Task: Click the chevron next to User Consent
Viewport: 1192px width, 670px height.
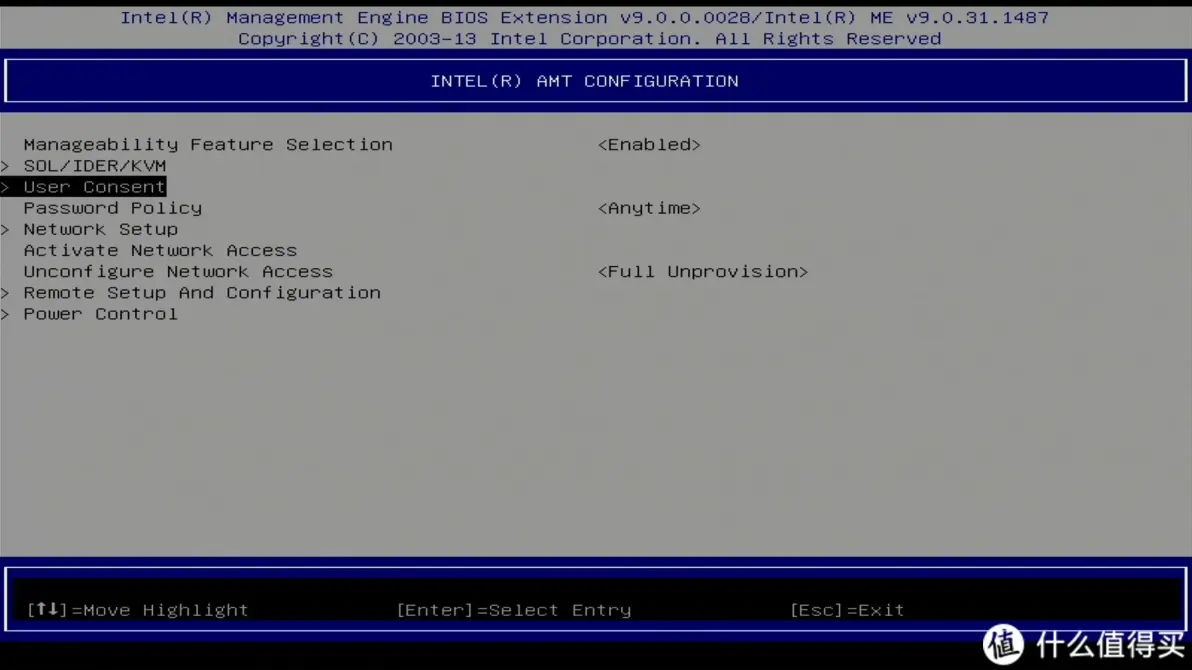Action: click(x=5, y=186)
